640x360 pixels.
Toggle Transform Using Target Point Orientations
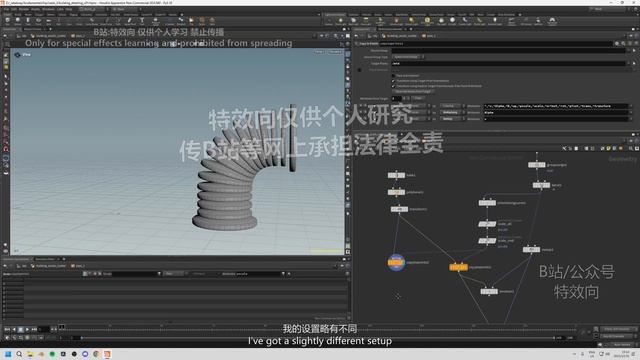click(393, 81)
